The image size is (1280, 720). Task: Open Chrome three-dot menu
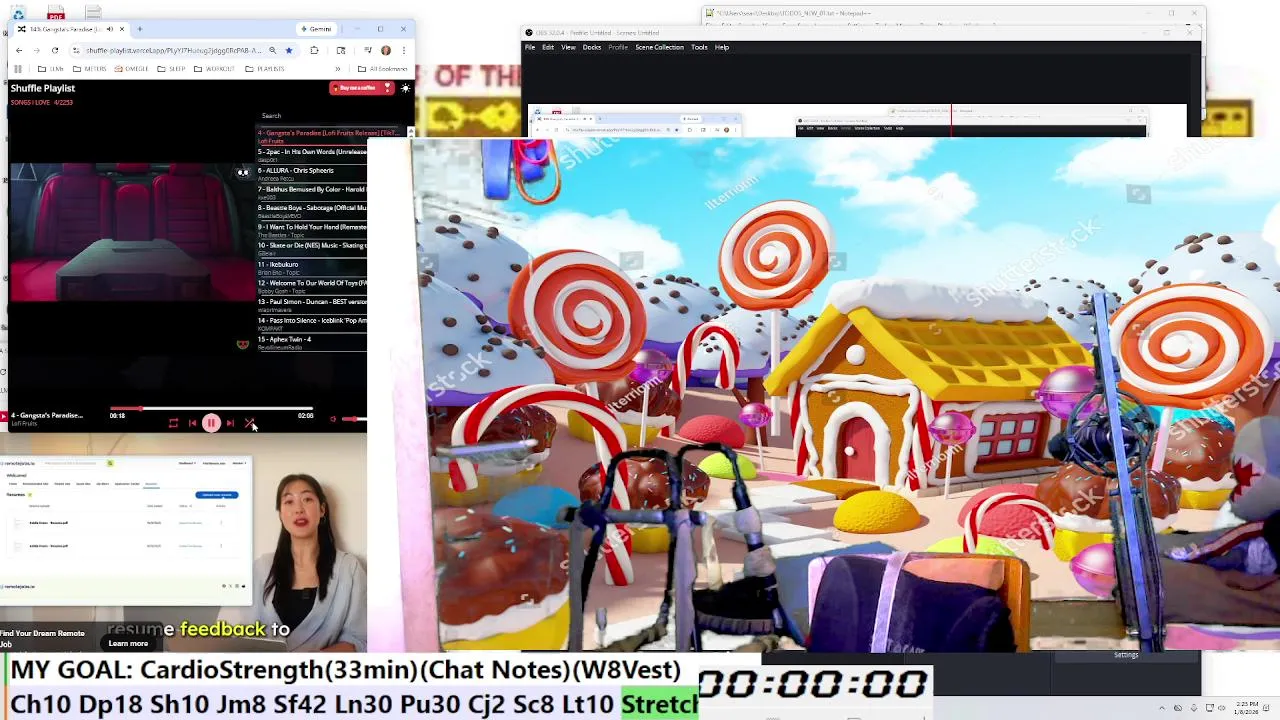(x=404, y=50)
